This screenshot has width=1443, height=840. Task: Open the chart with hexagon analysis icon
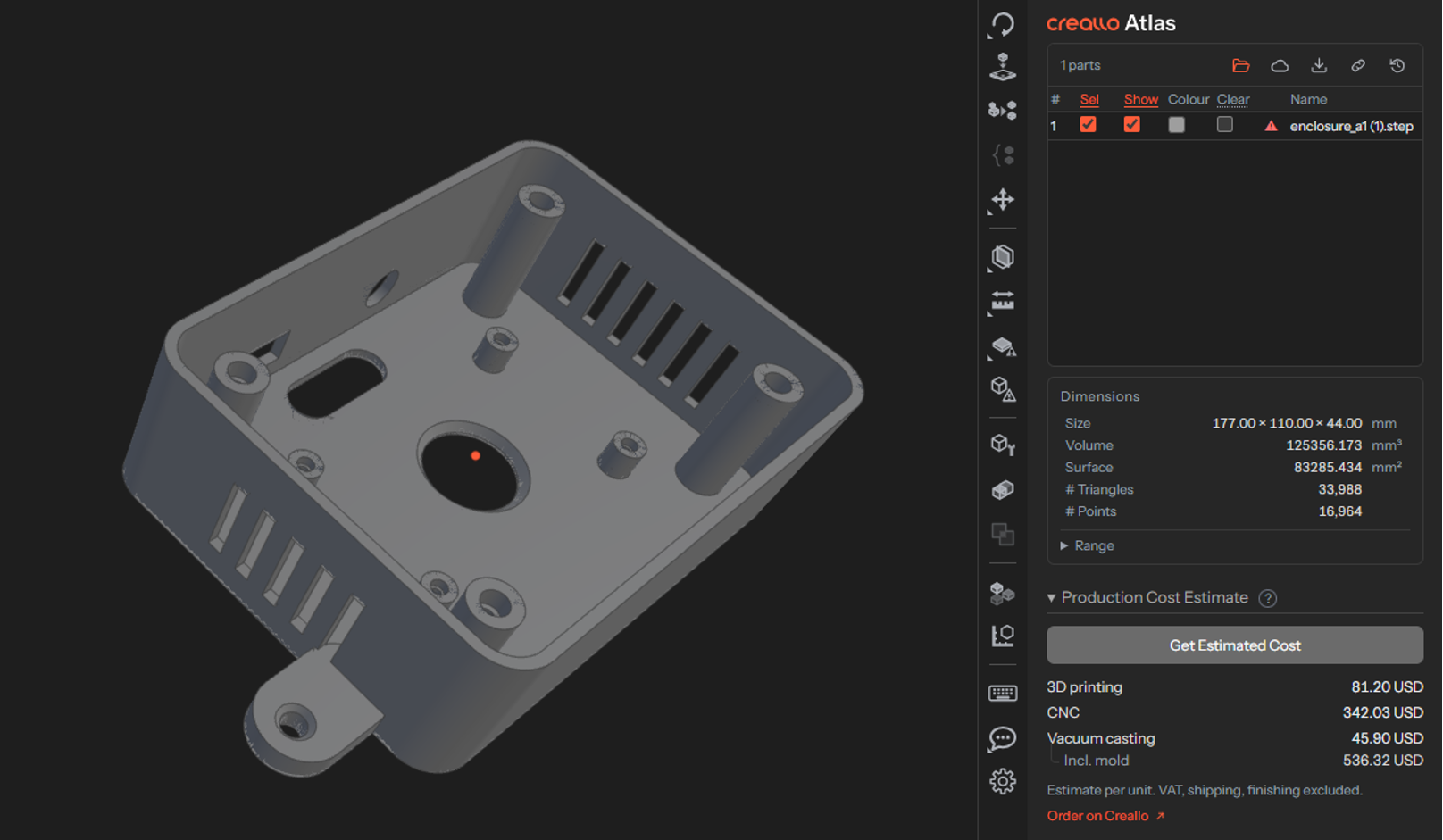[1003, 636]
